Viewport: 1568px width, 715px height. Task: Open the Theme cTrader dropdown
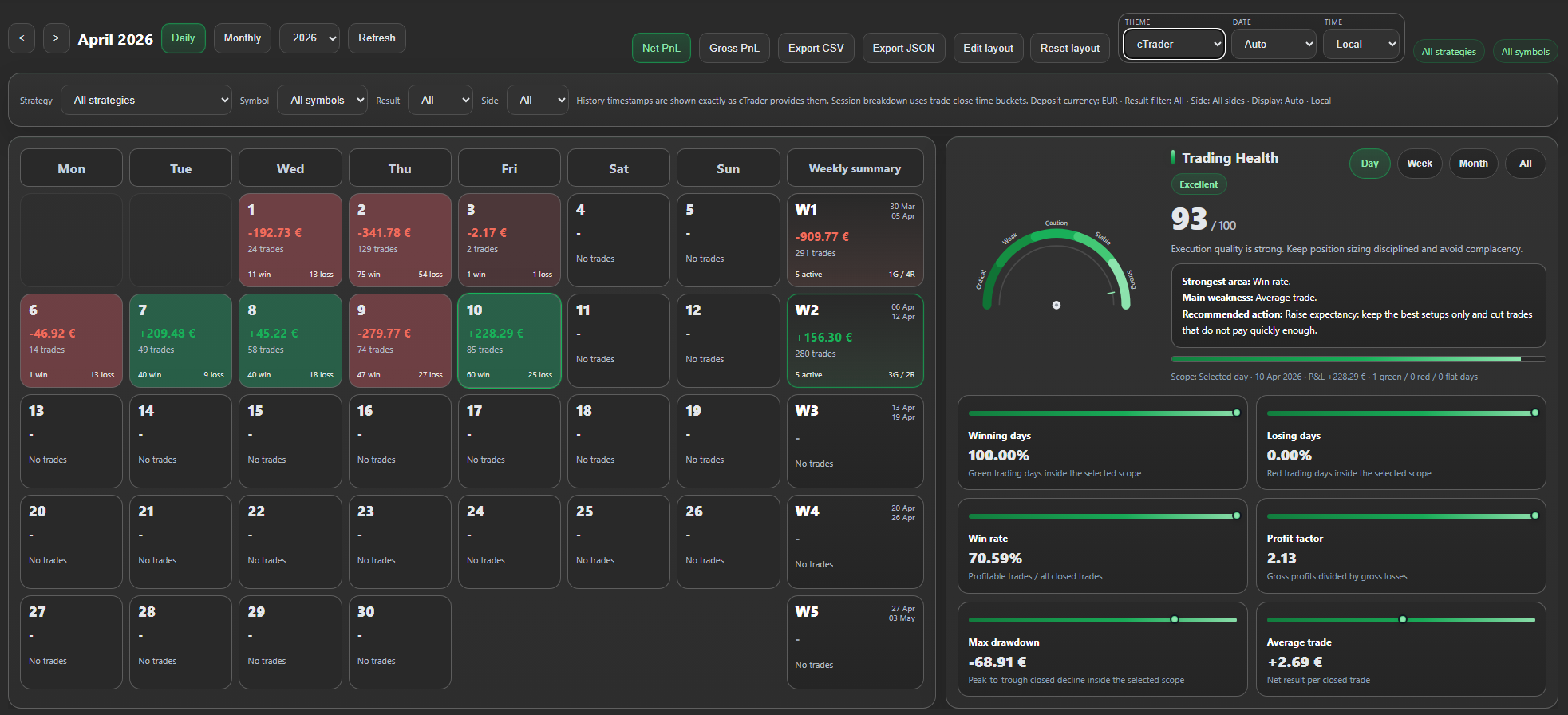click(x=1174, y=45)
